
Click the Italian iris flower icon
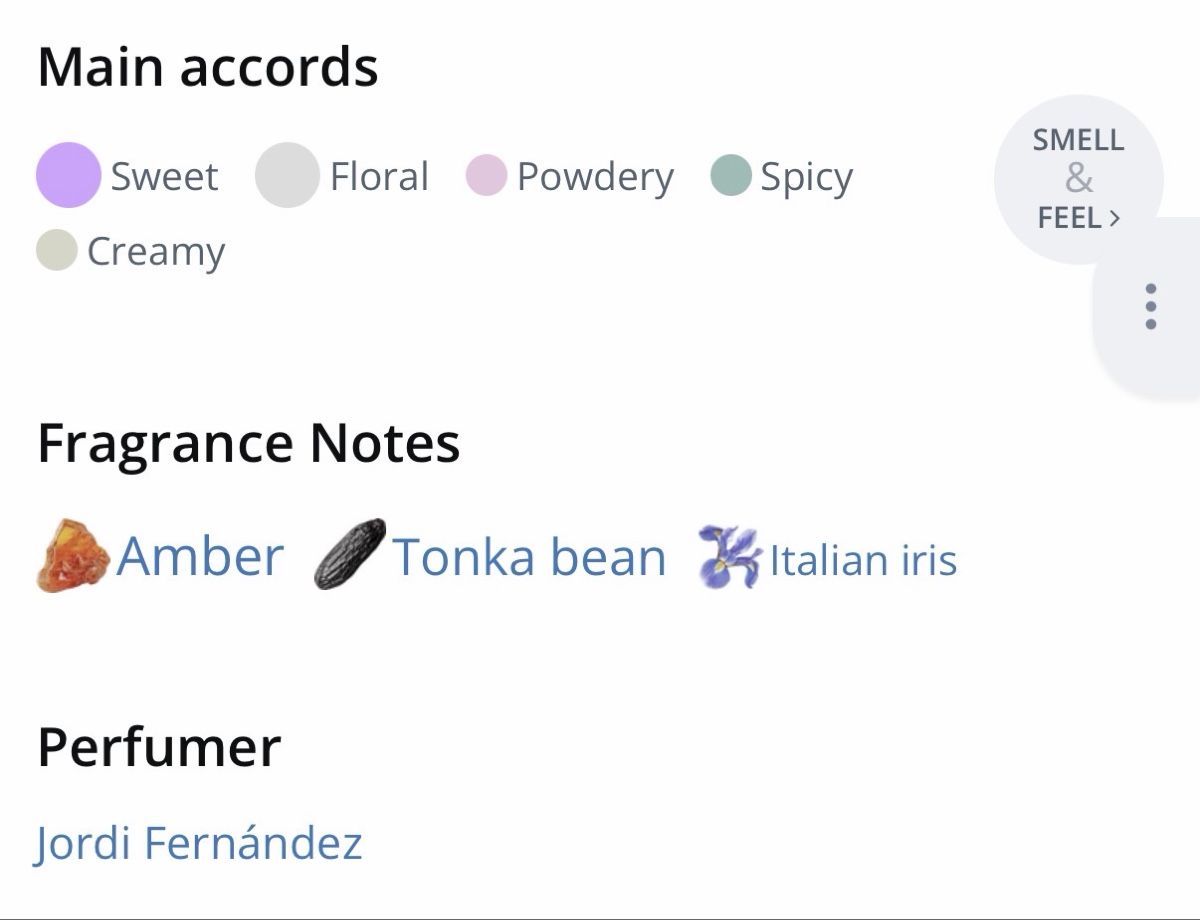point(728,556)
